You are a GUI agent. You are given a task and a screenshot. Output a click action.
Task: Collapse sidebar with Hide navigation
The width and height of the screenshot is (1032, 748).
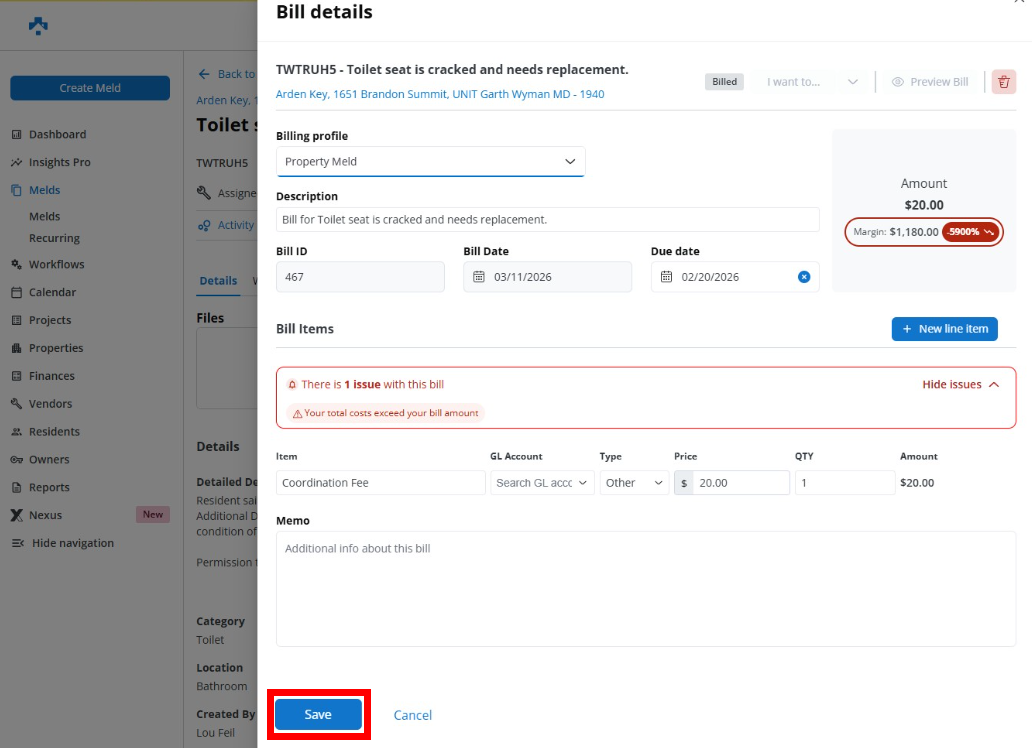[x=72, y=543]
